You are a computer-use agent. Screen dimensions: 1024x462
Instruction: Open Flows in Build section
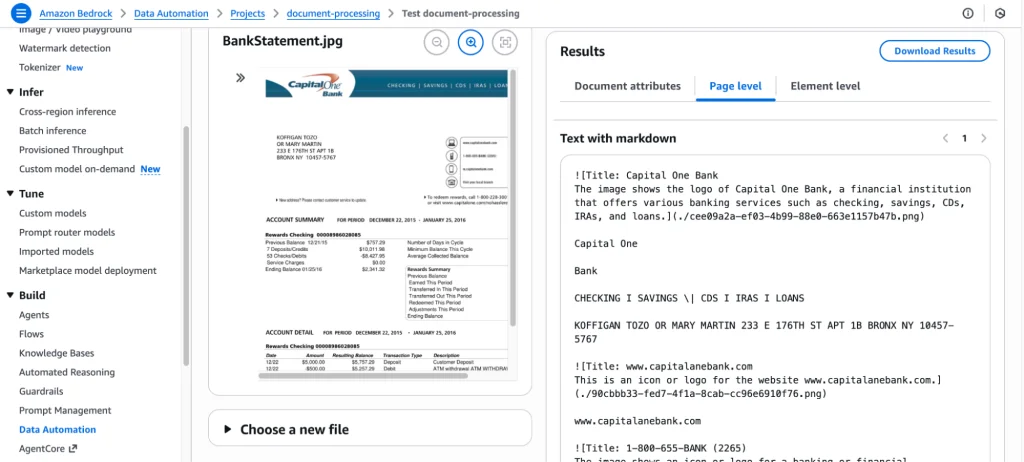[31, 334]
